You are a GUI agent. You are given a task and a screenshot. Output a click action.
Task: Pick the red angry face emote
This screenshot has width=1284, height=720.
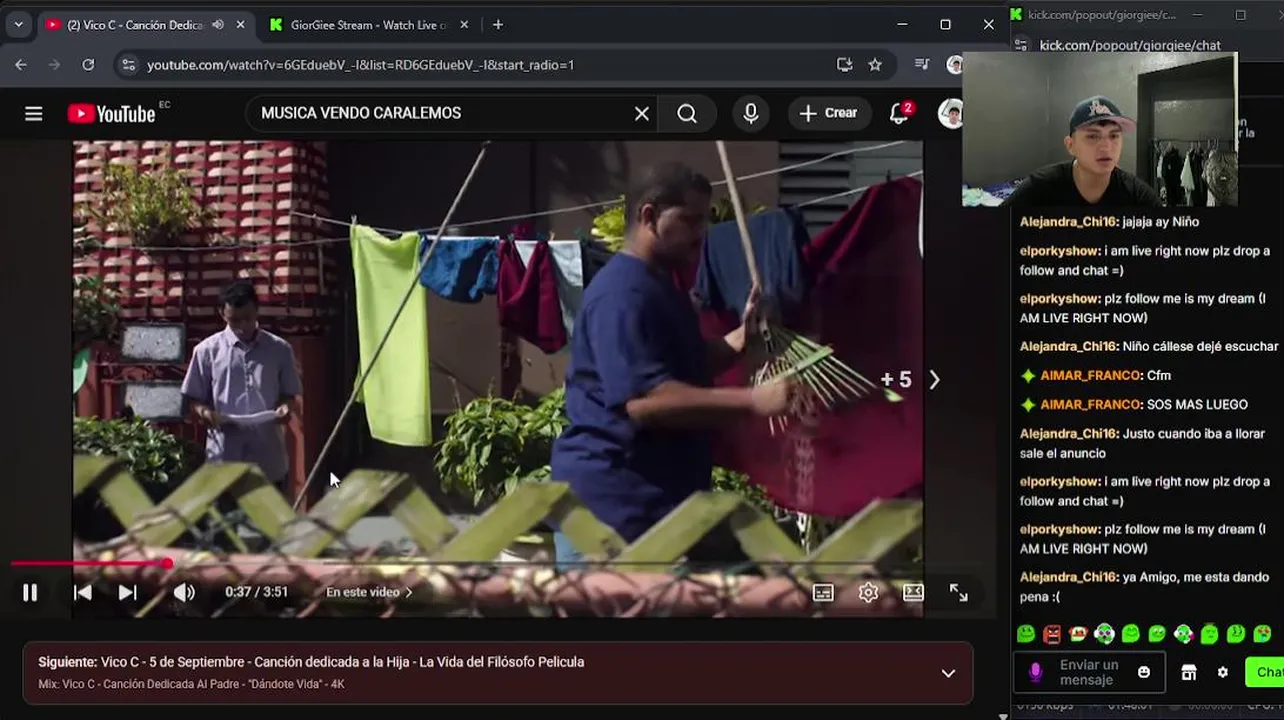[x=1052, y=634]
